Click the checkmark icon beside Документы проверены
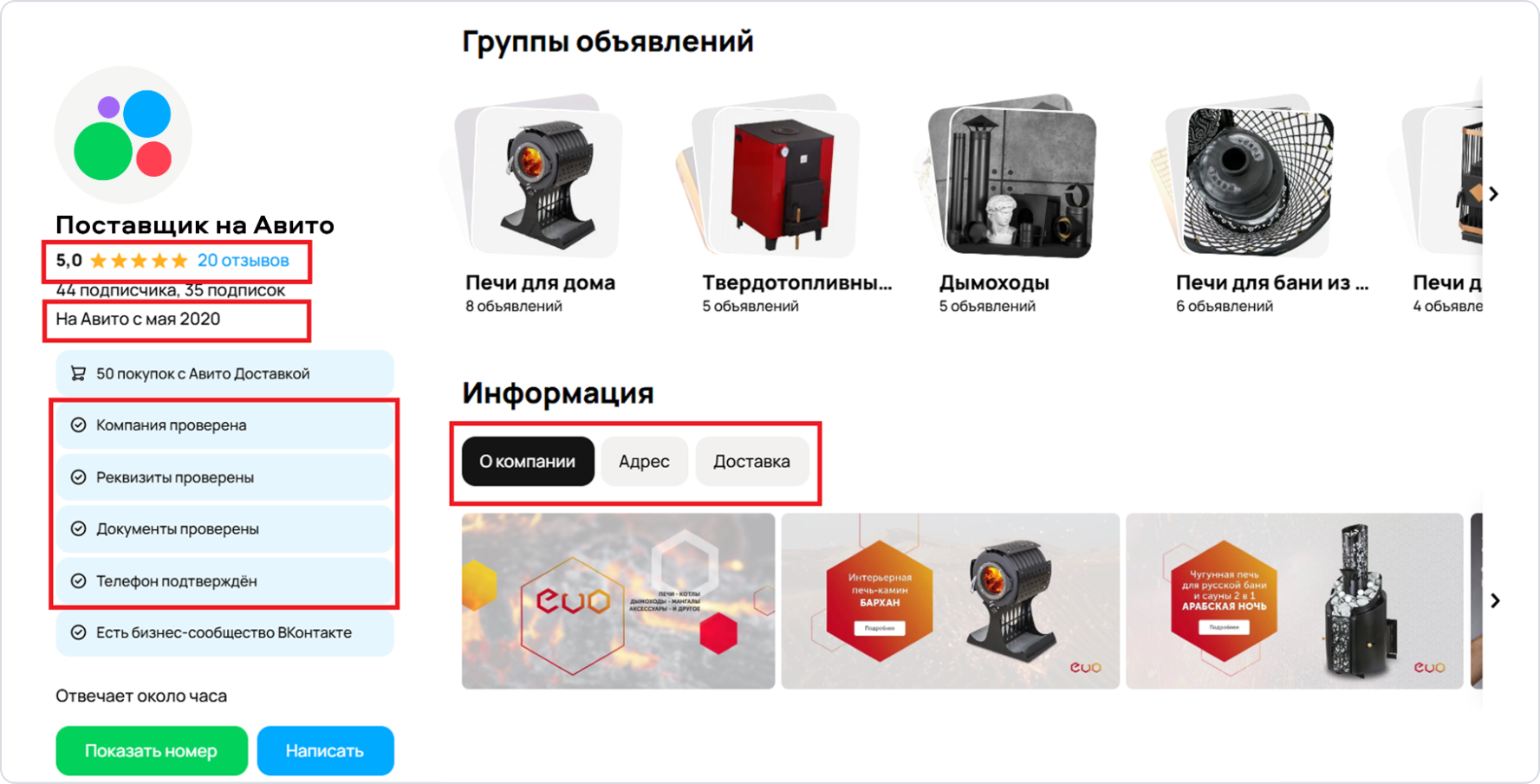This screenshot has height=784, width=1540. click(x=78, y=528)
